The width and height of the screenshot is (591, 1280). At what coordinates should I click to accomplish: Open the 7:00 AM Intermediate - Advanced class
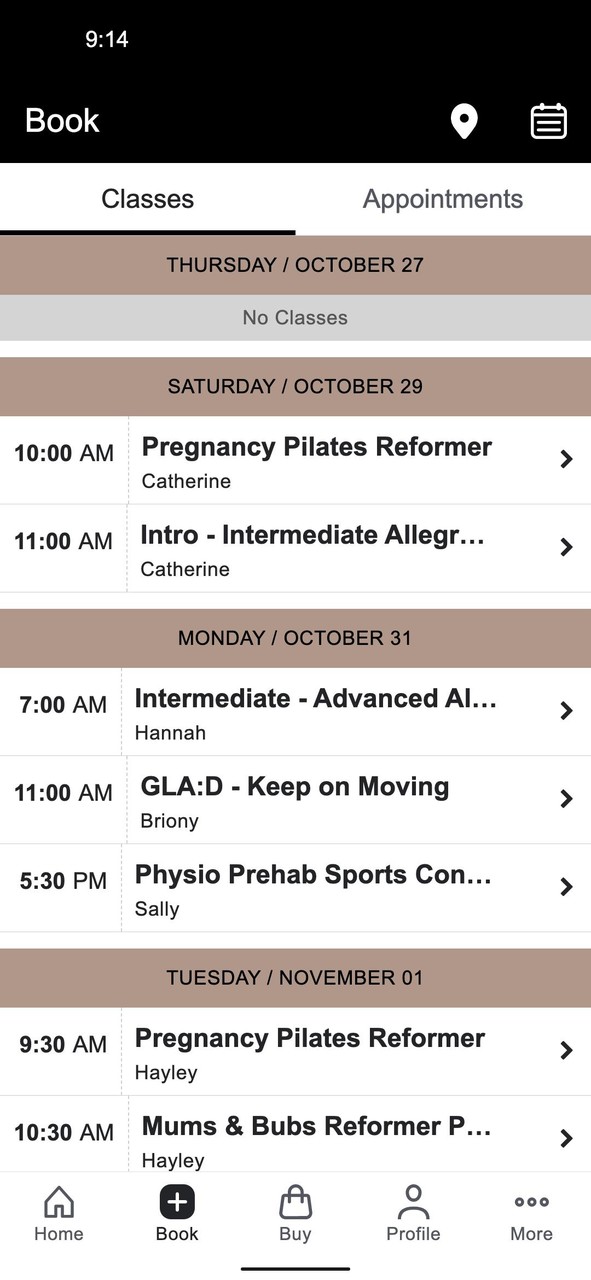pyautogui.click(x=295, y=711)
